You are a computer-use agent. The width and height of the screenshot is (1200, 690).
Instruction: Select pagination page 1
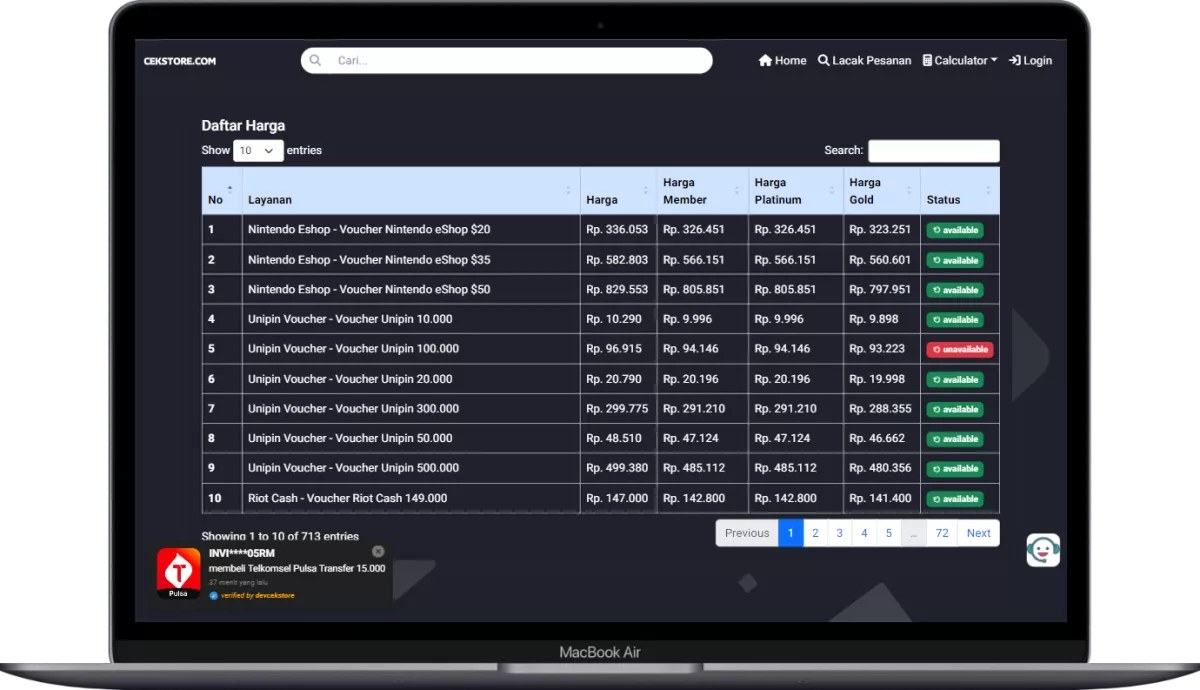coord(790,533)
